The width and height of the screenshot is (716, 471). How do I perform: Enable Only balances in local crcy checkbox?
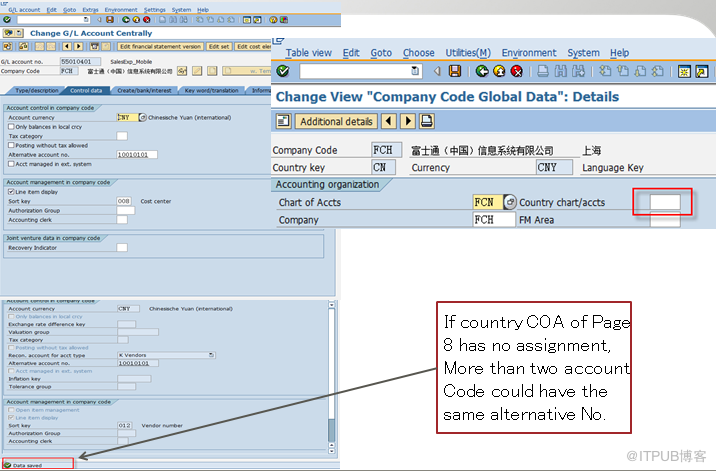pyautogui.click(x=10, y=127)
